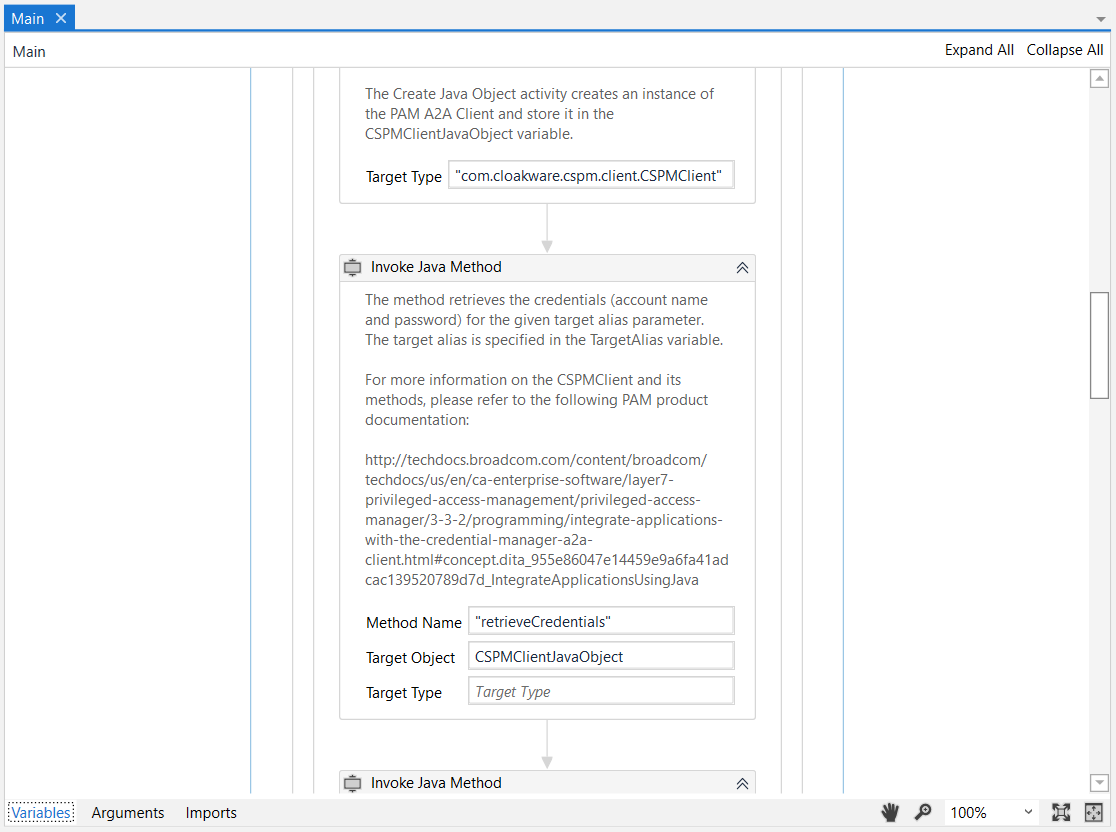1116x832 pixels.
Task: Collapse the bottom Invoke Java Method activity
Action: (742, 783)
